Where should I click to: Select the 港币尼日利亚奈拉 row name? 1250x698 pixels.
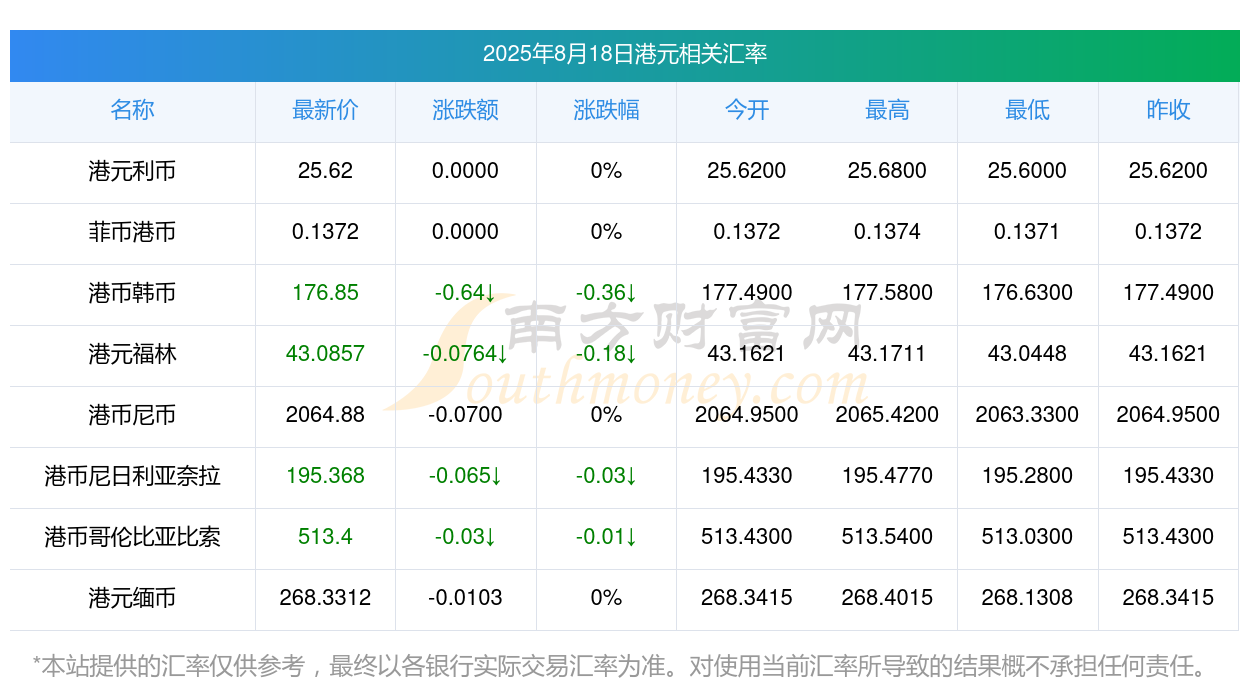(132, 476)
